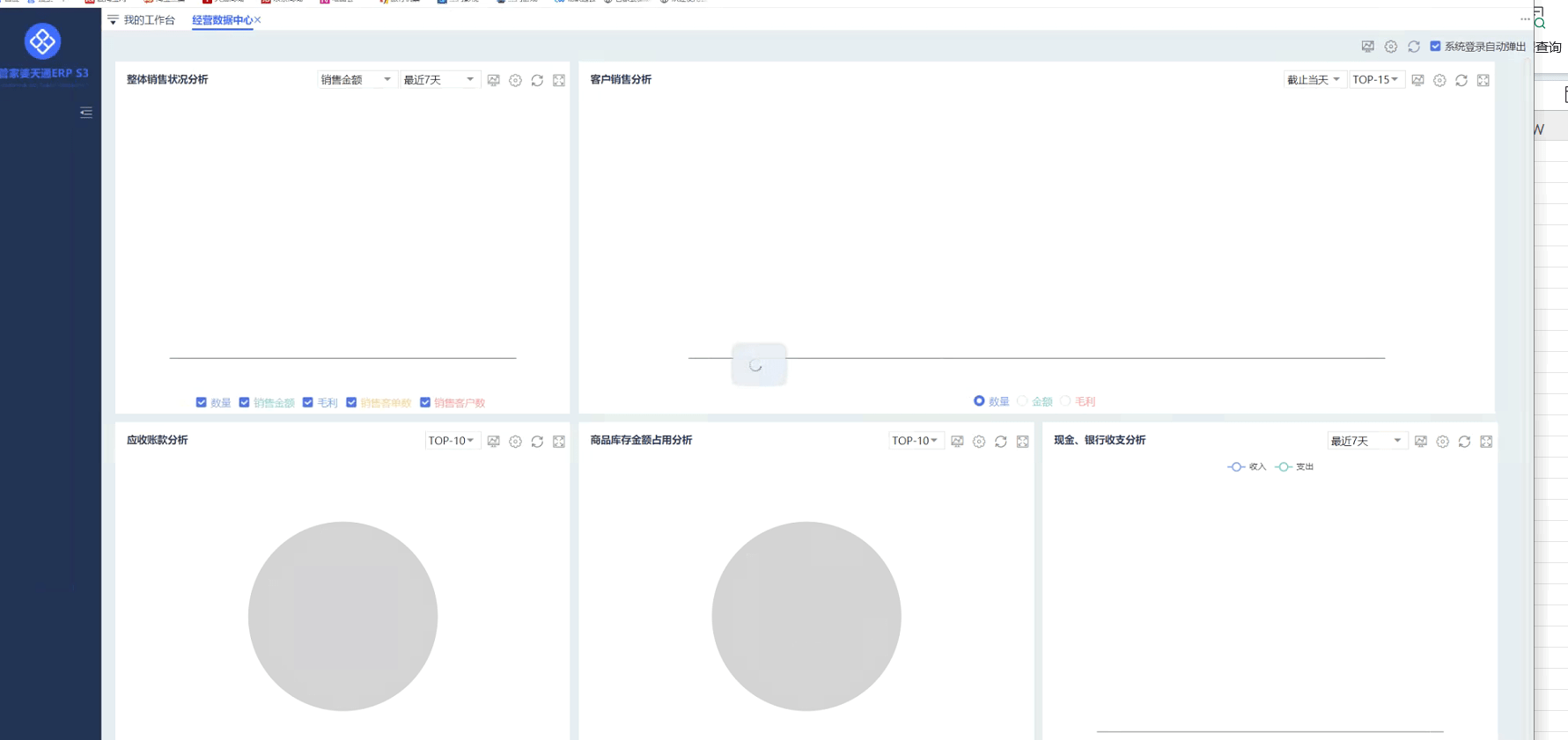Open the 截止当天 dropdown
The width and height of the screenshot is (1568, 740).
[1314, 79]
